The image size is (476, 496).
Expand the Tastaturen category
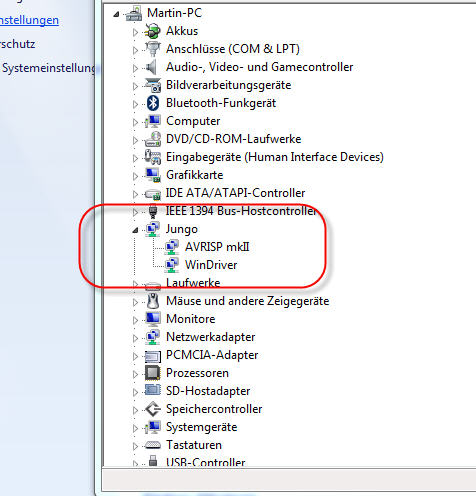coord(135,446)
